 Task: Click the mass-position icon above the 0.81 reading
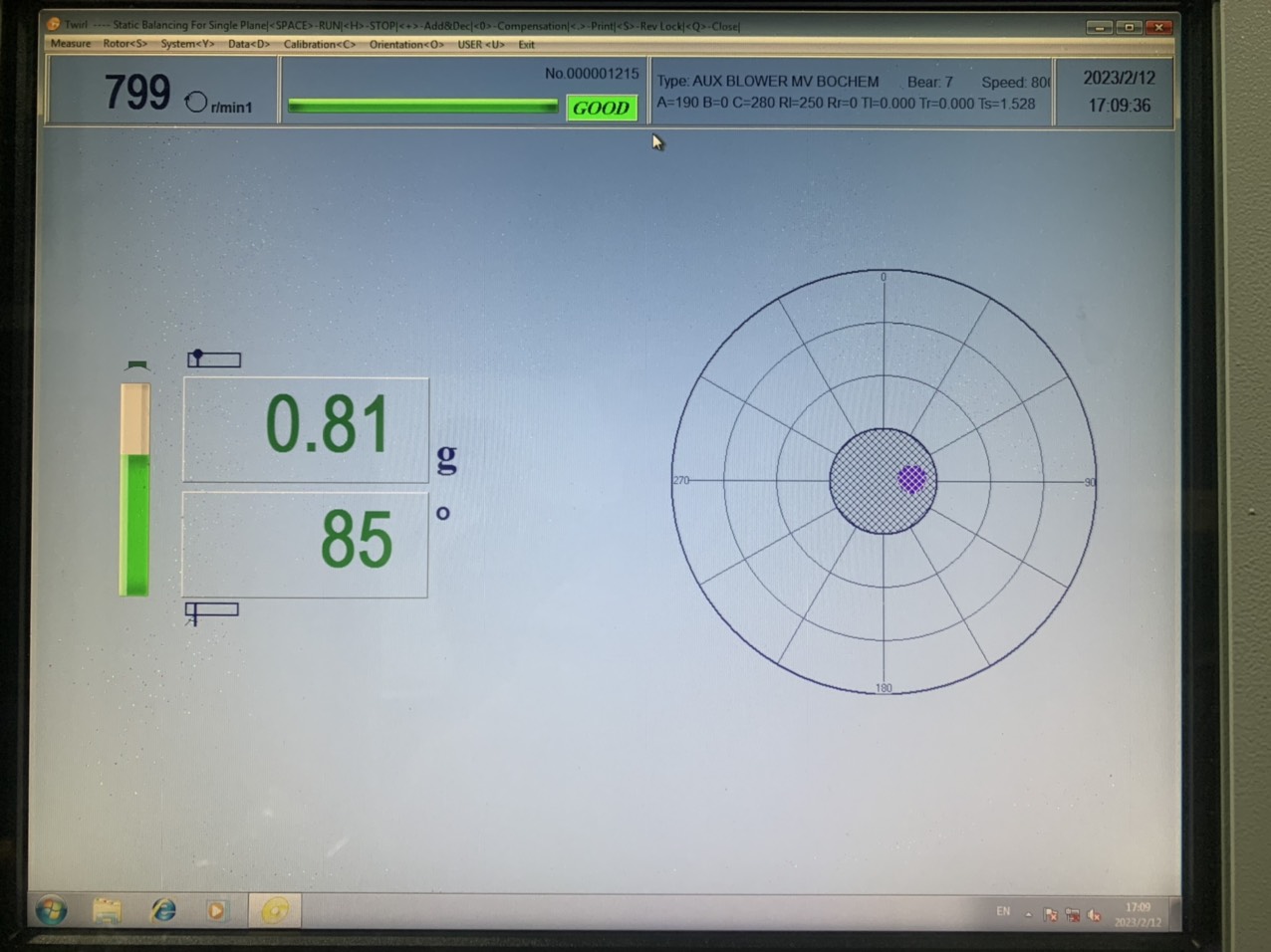[x=214, y=358]
